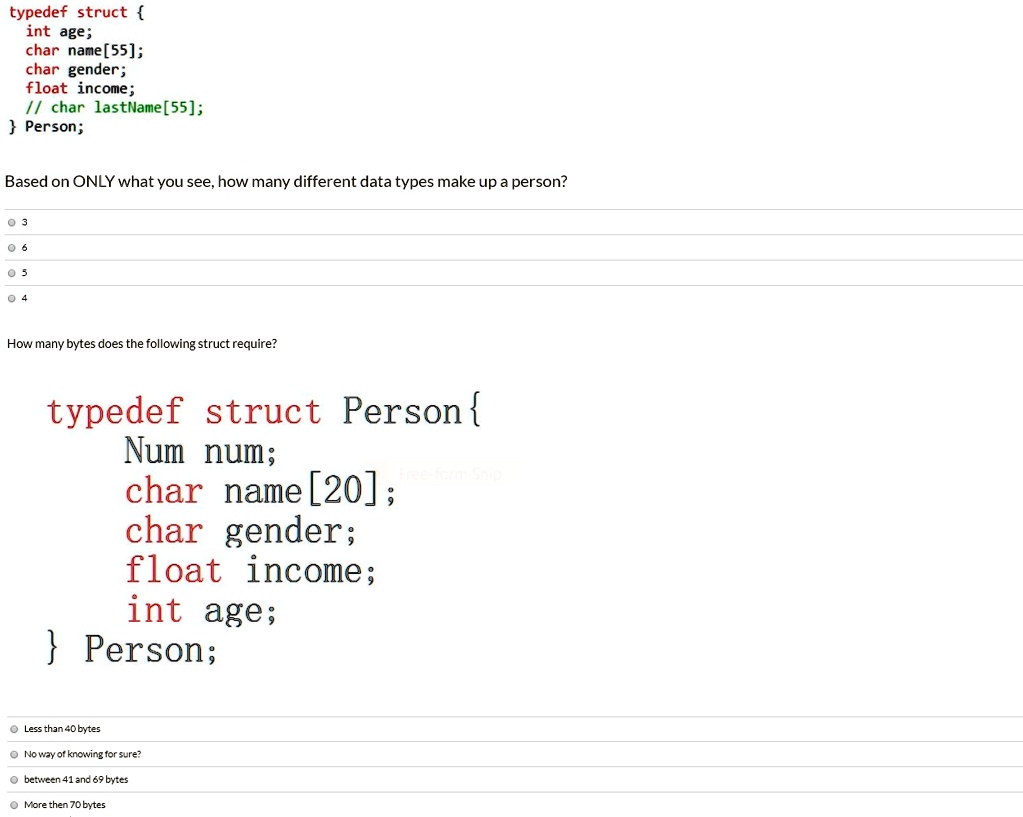Click the large 'int age;' line in second struct

coord(200,610)
